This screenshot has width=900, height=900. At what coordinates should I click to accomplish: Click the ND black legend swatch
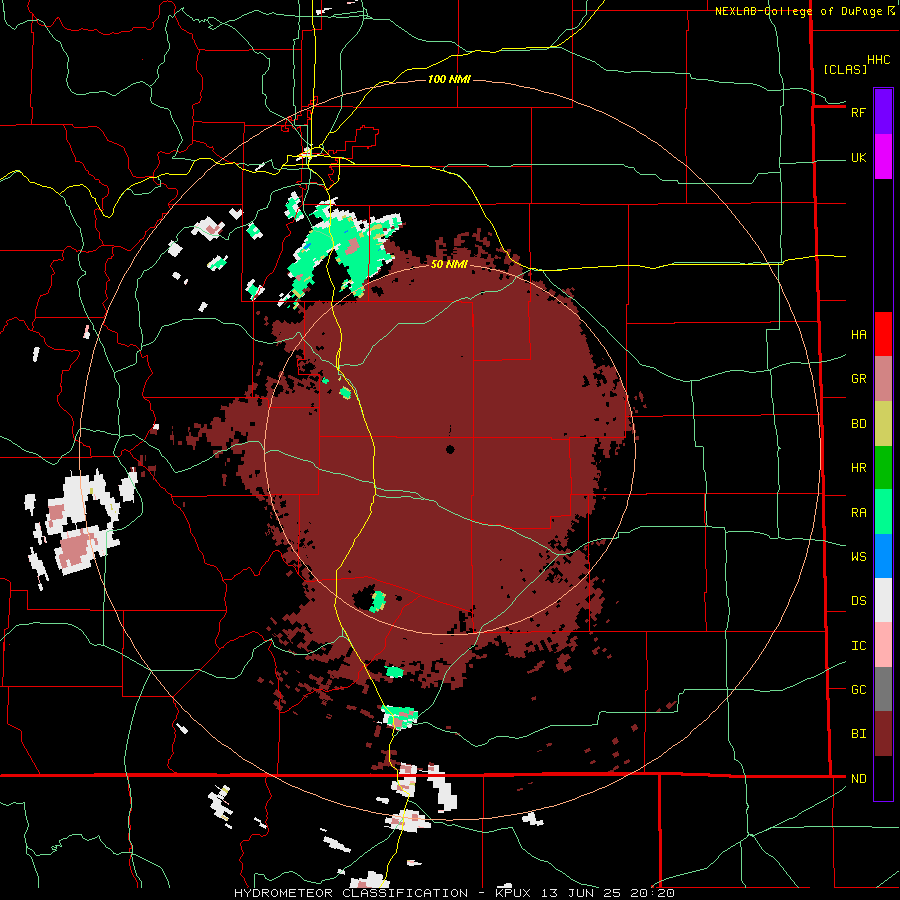point(883,778)
